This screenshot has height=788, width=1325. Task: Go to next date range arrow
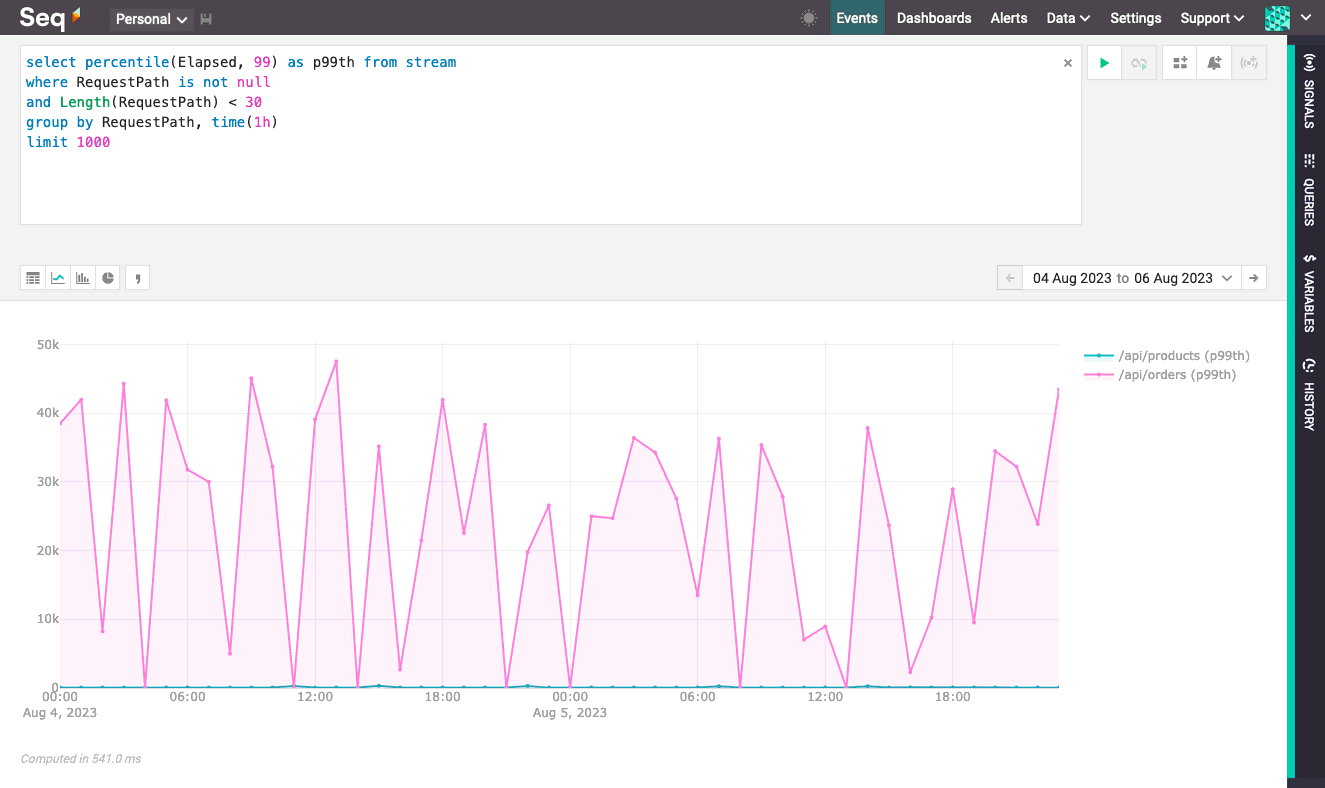tap(1254, 278)
